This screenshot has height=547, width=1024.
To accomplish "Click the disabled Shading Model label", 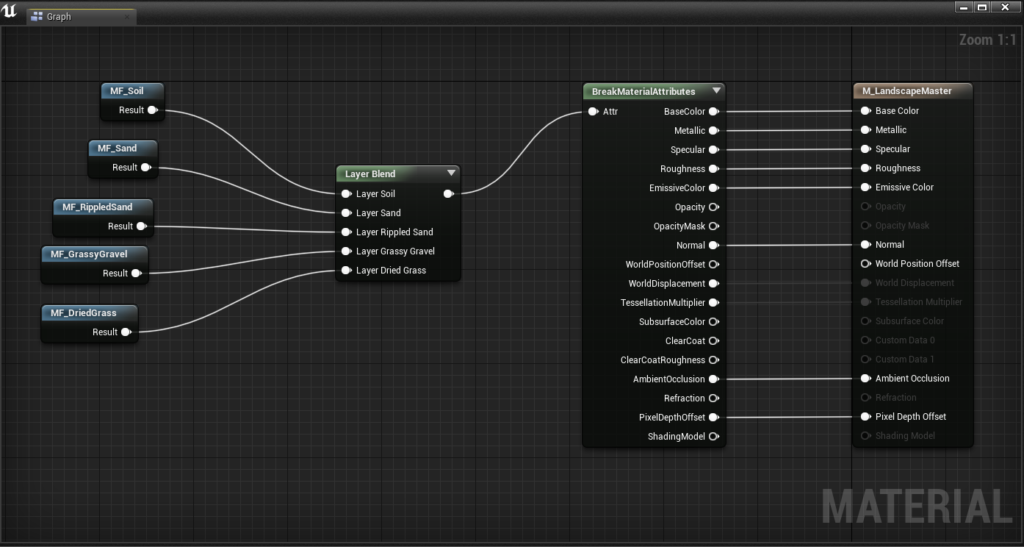I will 905,435.
